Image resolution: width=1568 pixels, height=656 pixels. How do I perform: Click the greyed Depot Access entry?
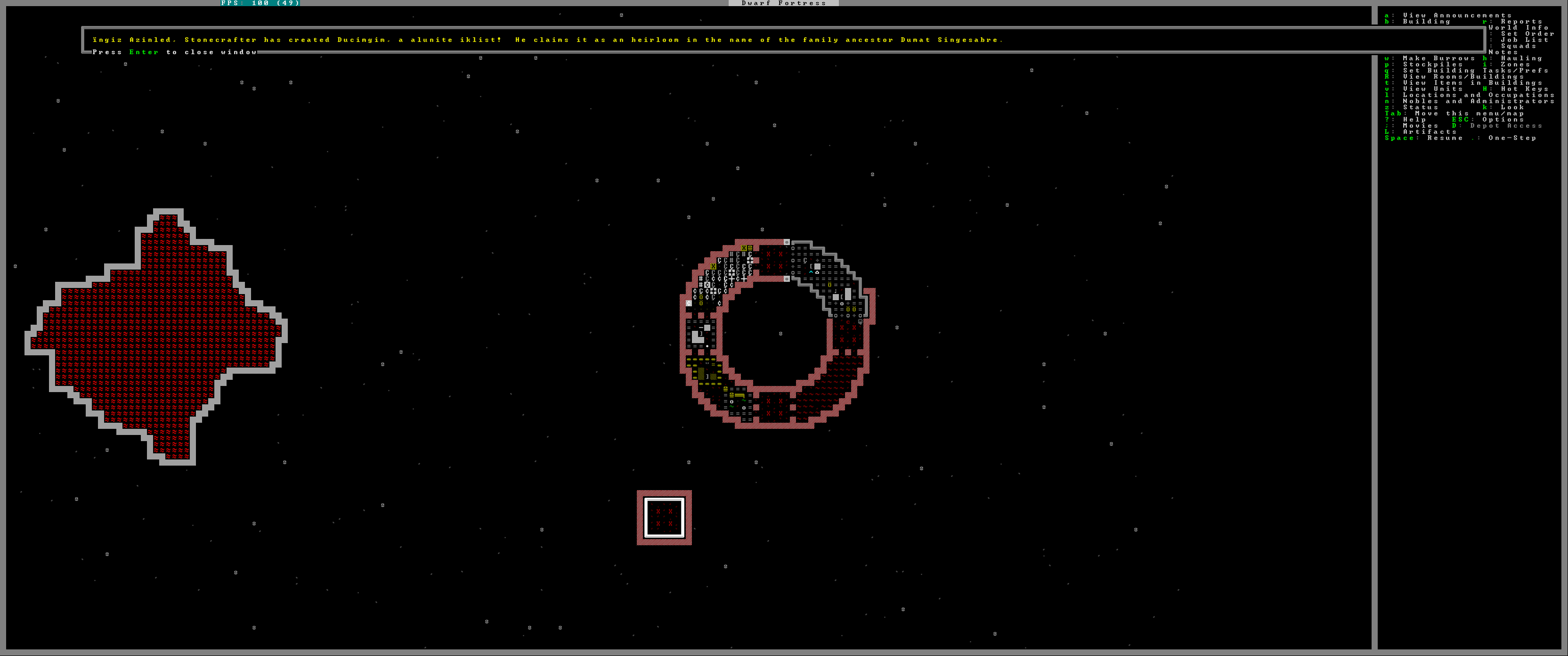[x=1497, y=125]
